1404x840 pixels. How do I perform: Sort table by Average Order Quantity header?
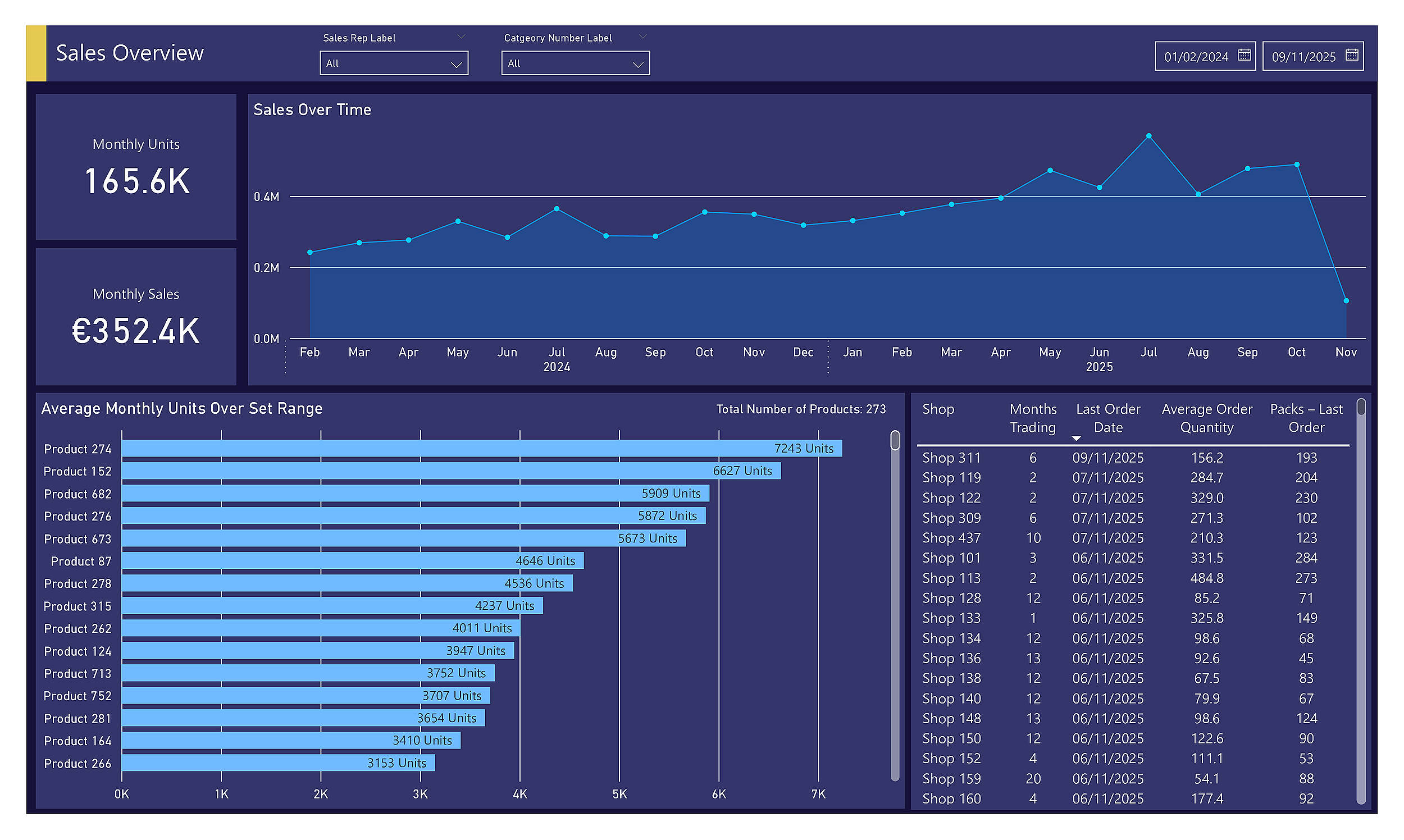tap(1206, 418)
